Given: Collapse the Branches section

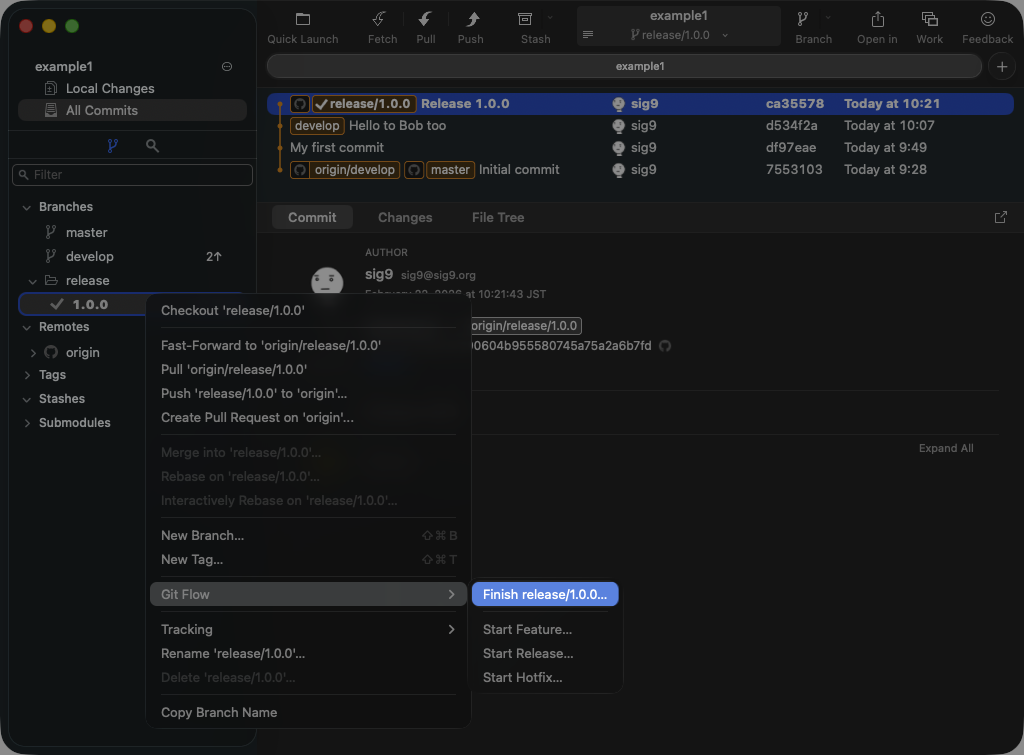Looking at the screenshot, I should tap(26, 207).
